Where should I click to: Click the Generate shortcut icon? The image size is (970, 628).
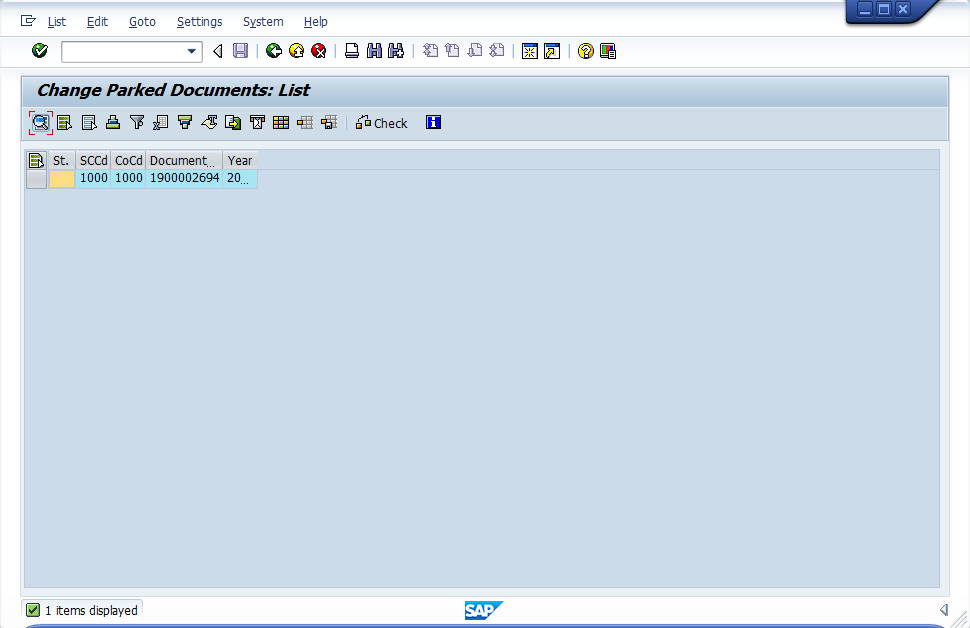click(552, 51)
